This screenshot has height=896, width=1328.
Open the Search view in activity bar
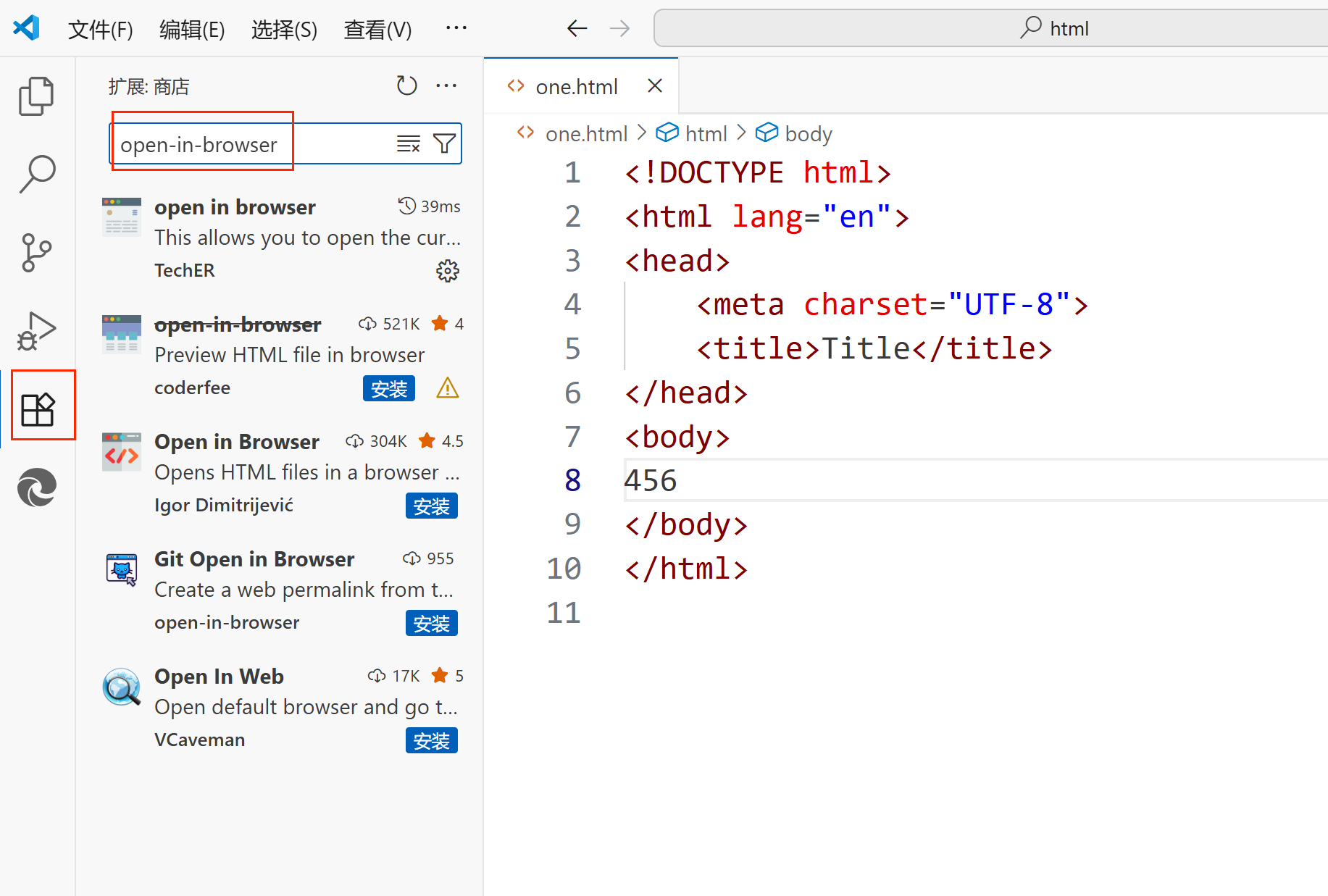coord(36,174)
